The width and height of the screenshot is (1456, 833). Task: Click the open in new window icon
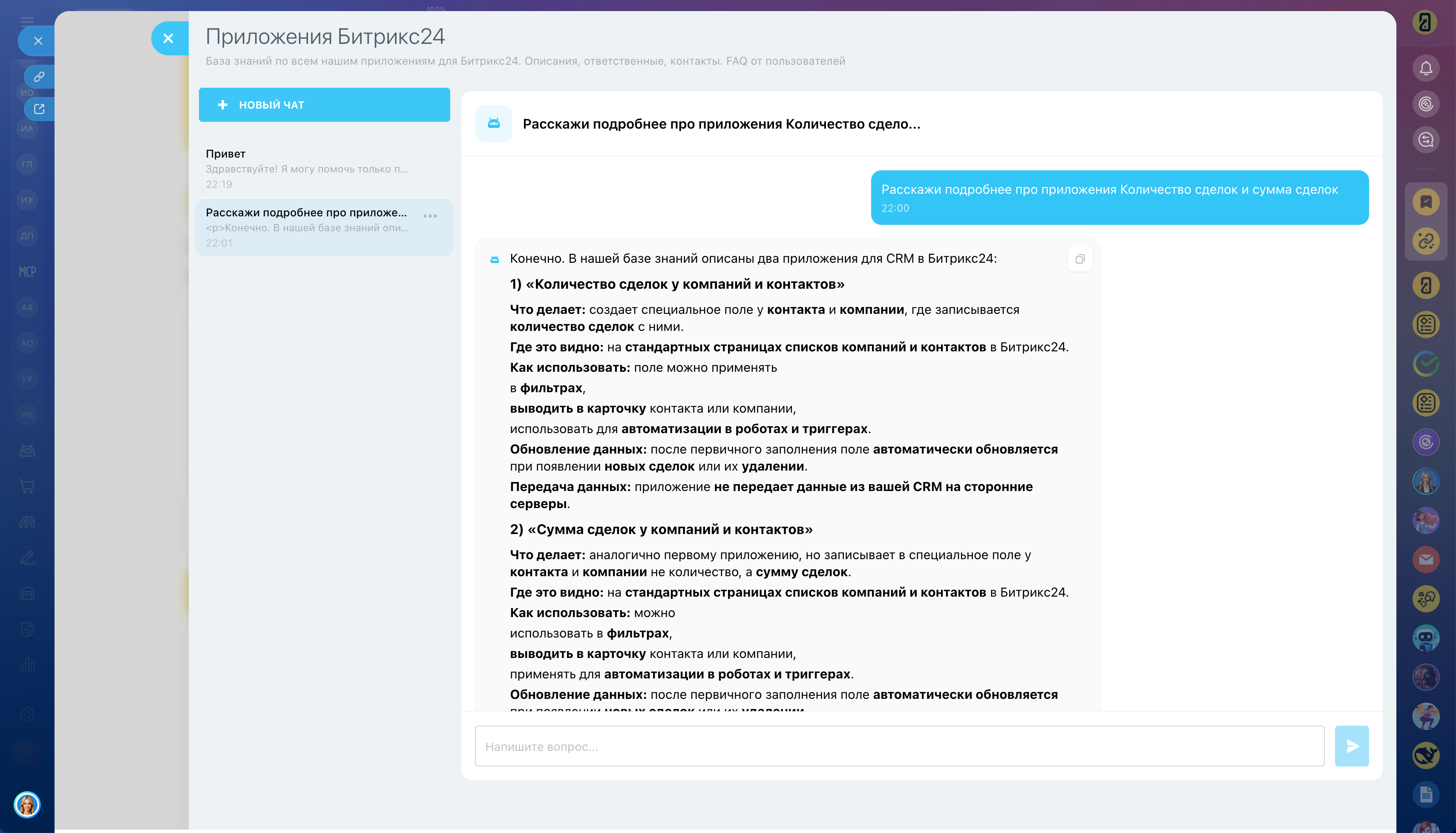click(39, 109)
